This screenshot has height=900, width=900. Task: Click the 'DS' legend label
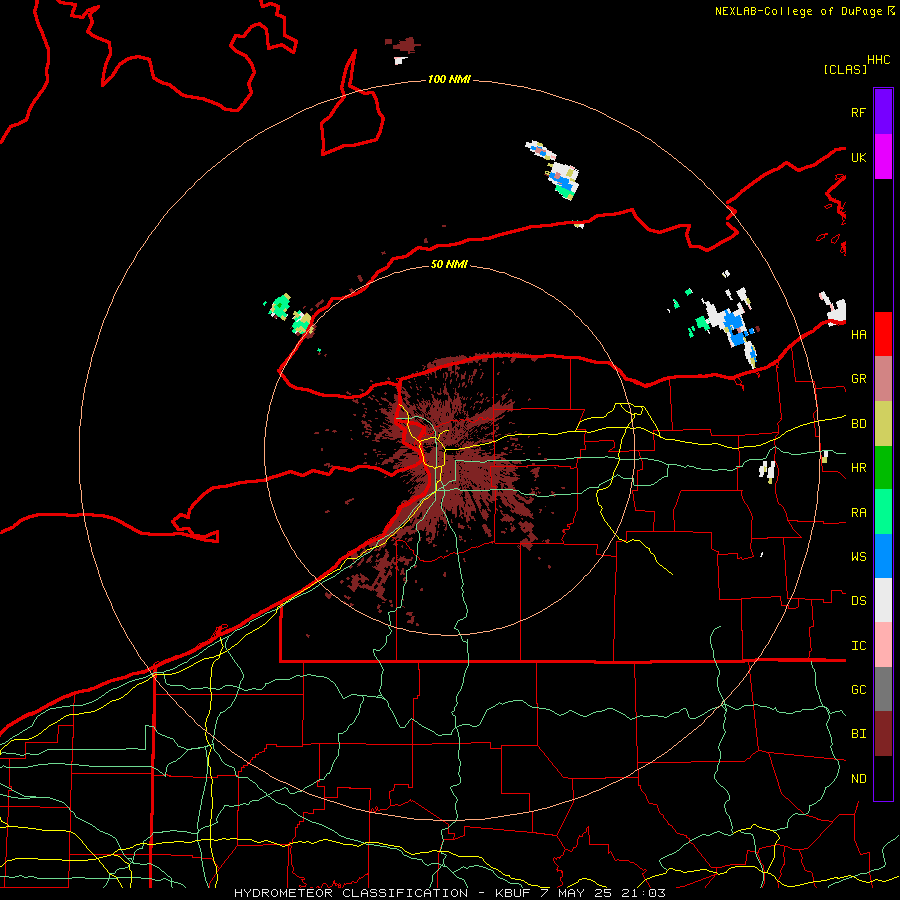coord(858,601)
